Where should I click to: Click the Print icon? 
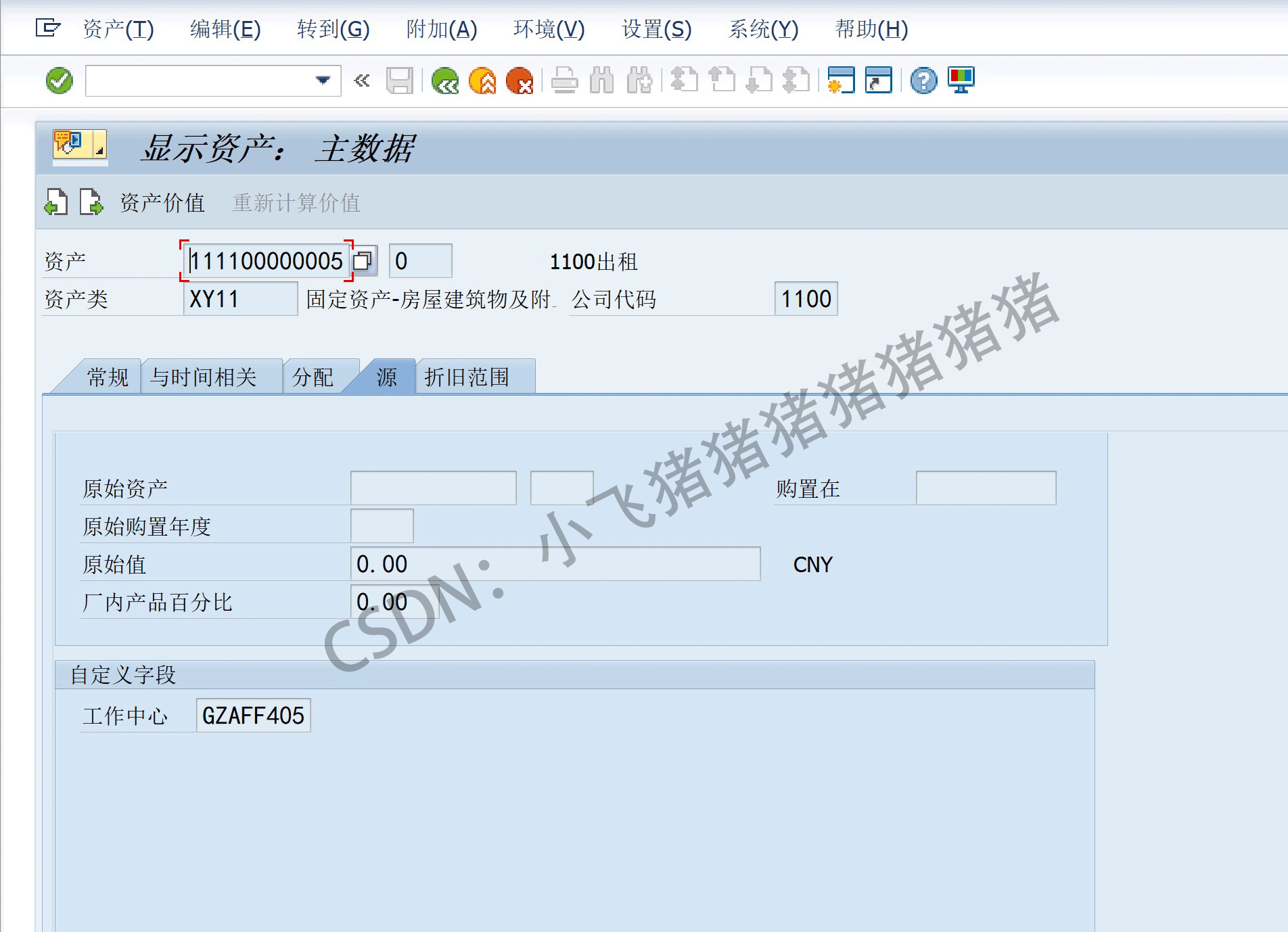tap(564, 80)
